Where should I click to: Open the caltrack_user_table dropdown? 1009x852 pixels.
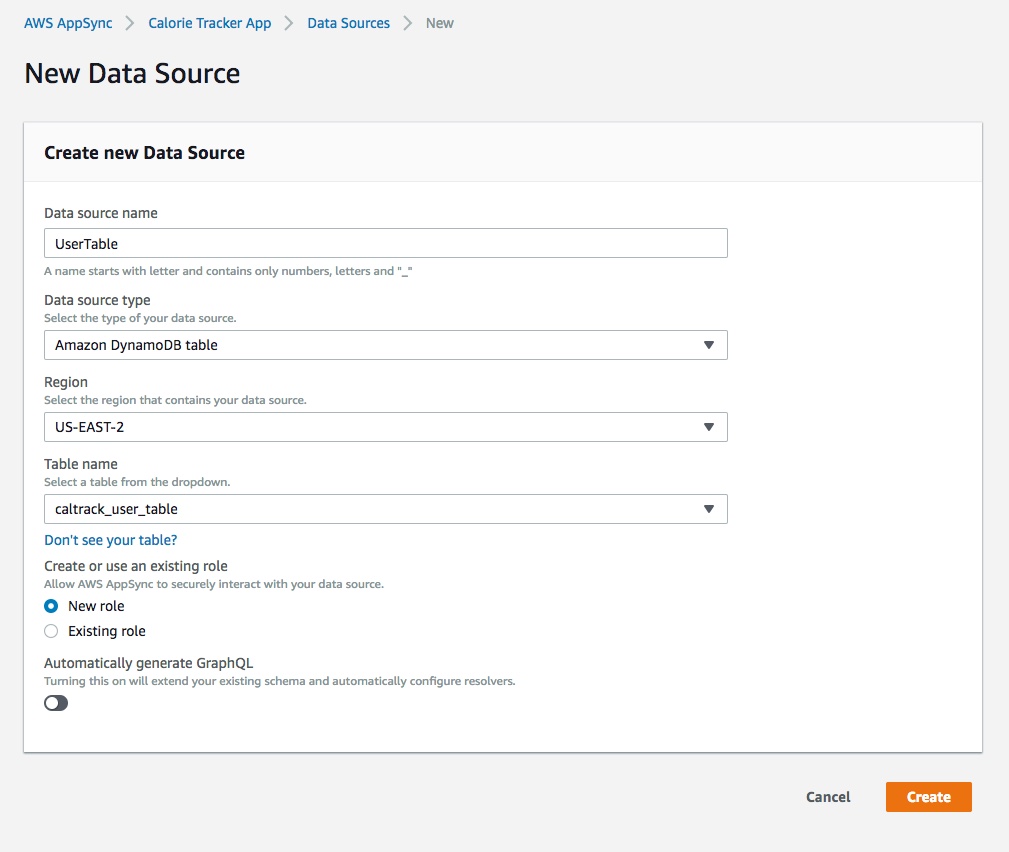pos(385,509)
